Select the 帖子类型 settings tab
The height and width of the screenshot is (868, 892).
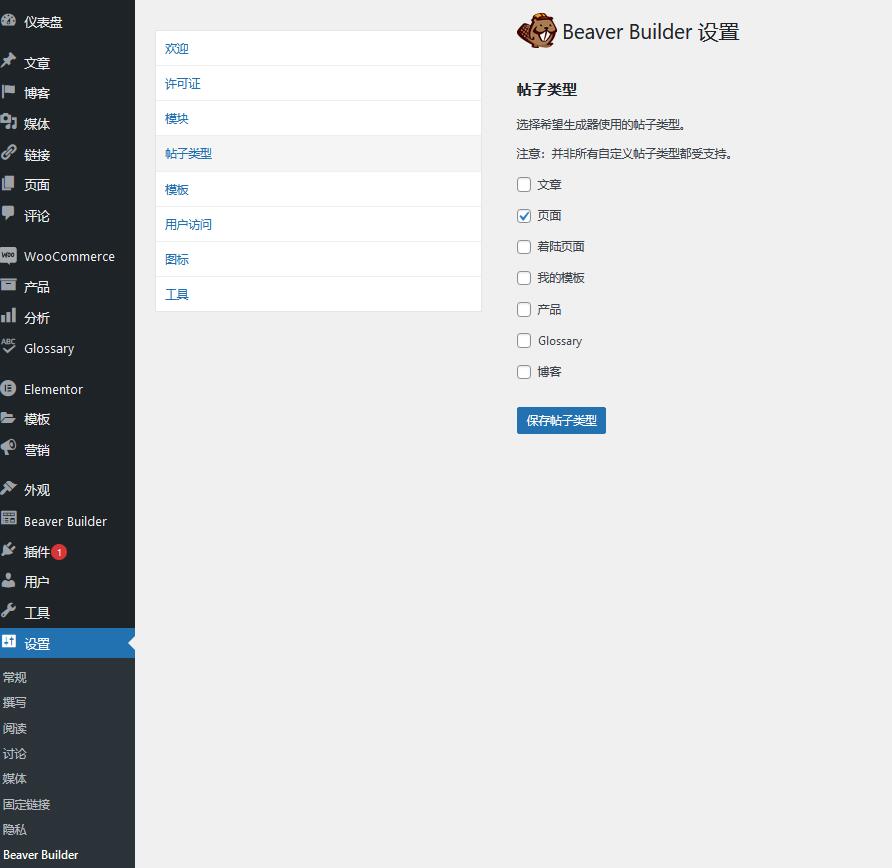pos(318,154)
